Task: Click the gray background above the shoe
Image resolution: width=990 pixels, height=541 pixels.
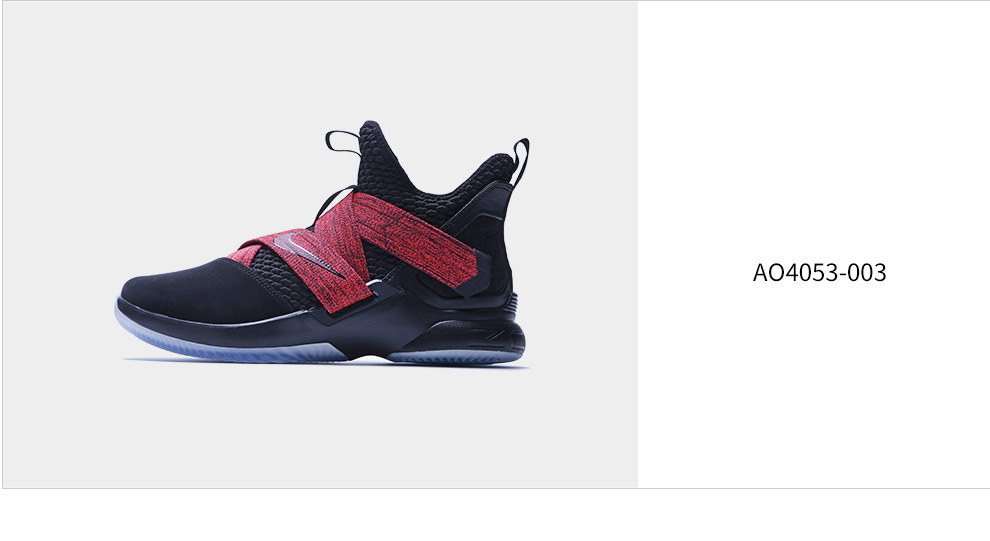Action: point(319,60)
